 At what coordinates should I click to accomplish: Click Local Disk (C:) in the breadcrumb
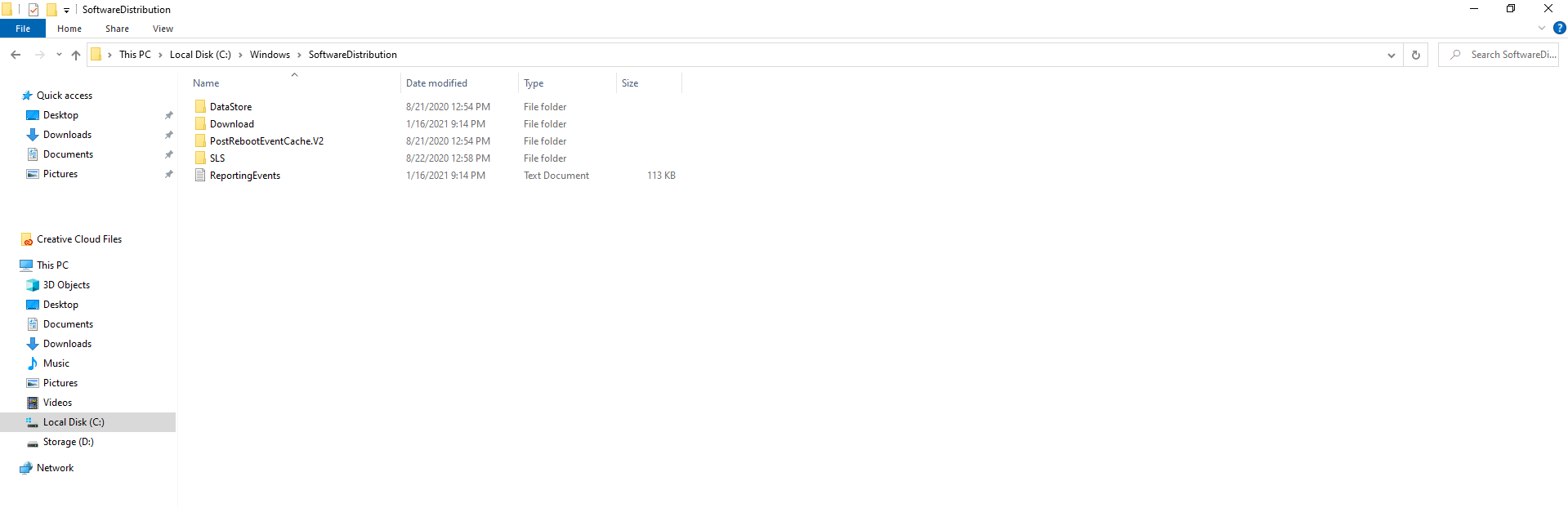[200, 55]
